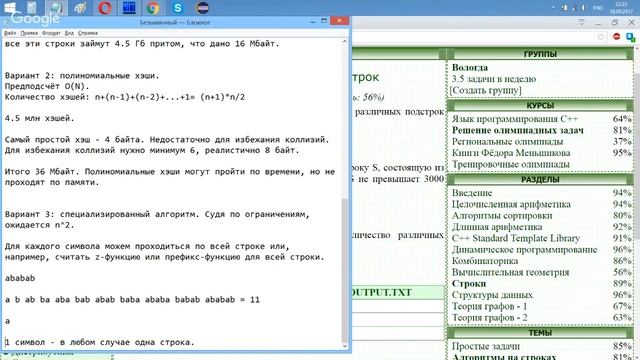Open the Структуры данных section

pos(492,295)
